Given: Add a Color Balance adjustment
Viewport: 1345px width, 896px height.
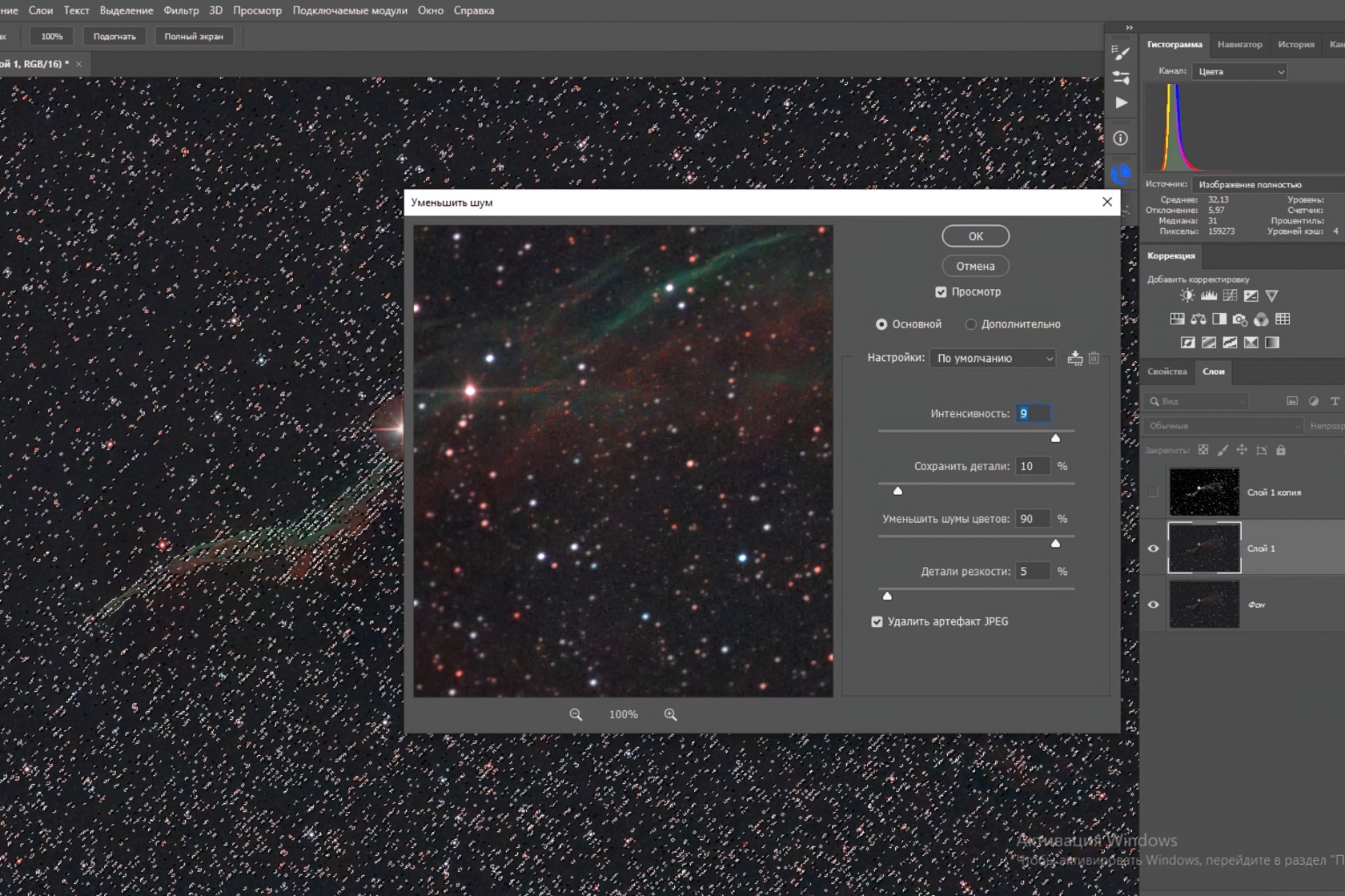Looking at the screenshot, I should (x=1198, y=319).
